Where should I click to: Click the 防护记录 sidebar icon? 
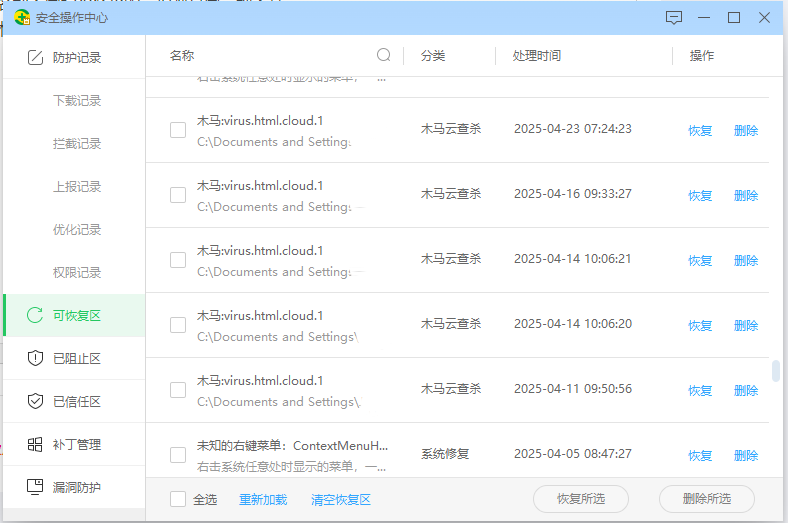coord(35,58)
